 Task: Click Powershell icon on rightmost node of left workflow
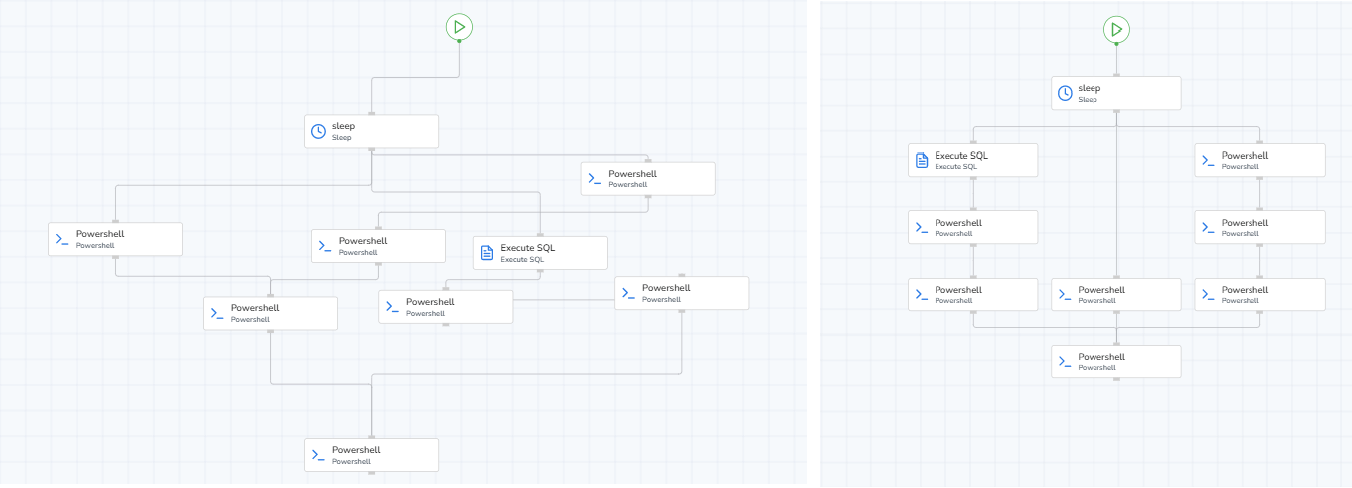point(628,293)
